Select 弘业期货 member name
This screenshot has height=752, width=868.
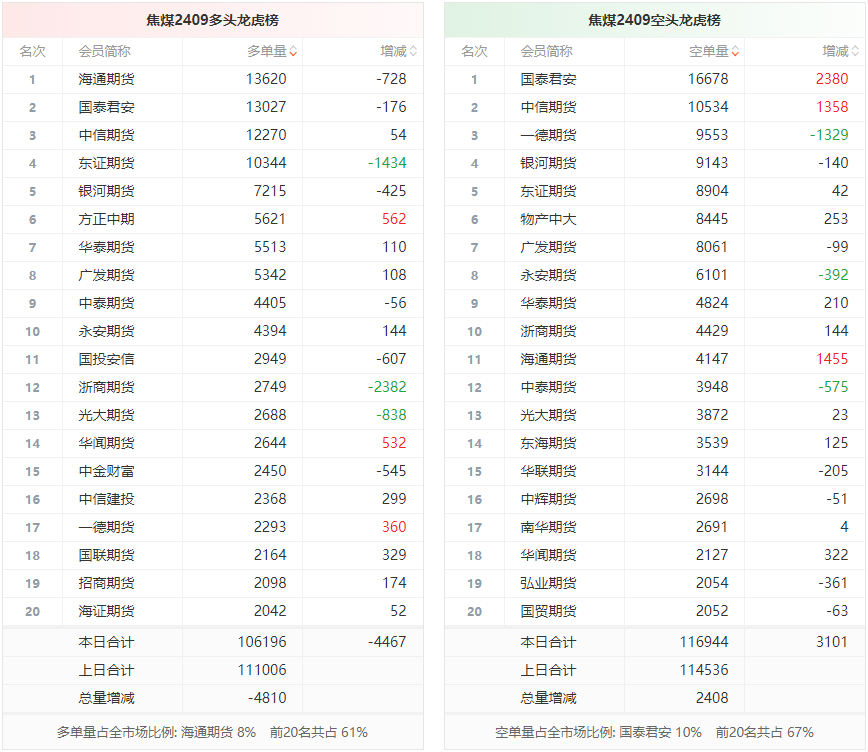click(x=548, y=583)
